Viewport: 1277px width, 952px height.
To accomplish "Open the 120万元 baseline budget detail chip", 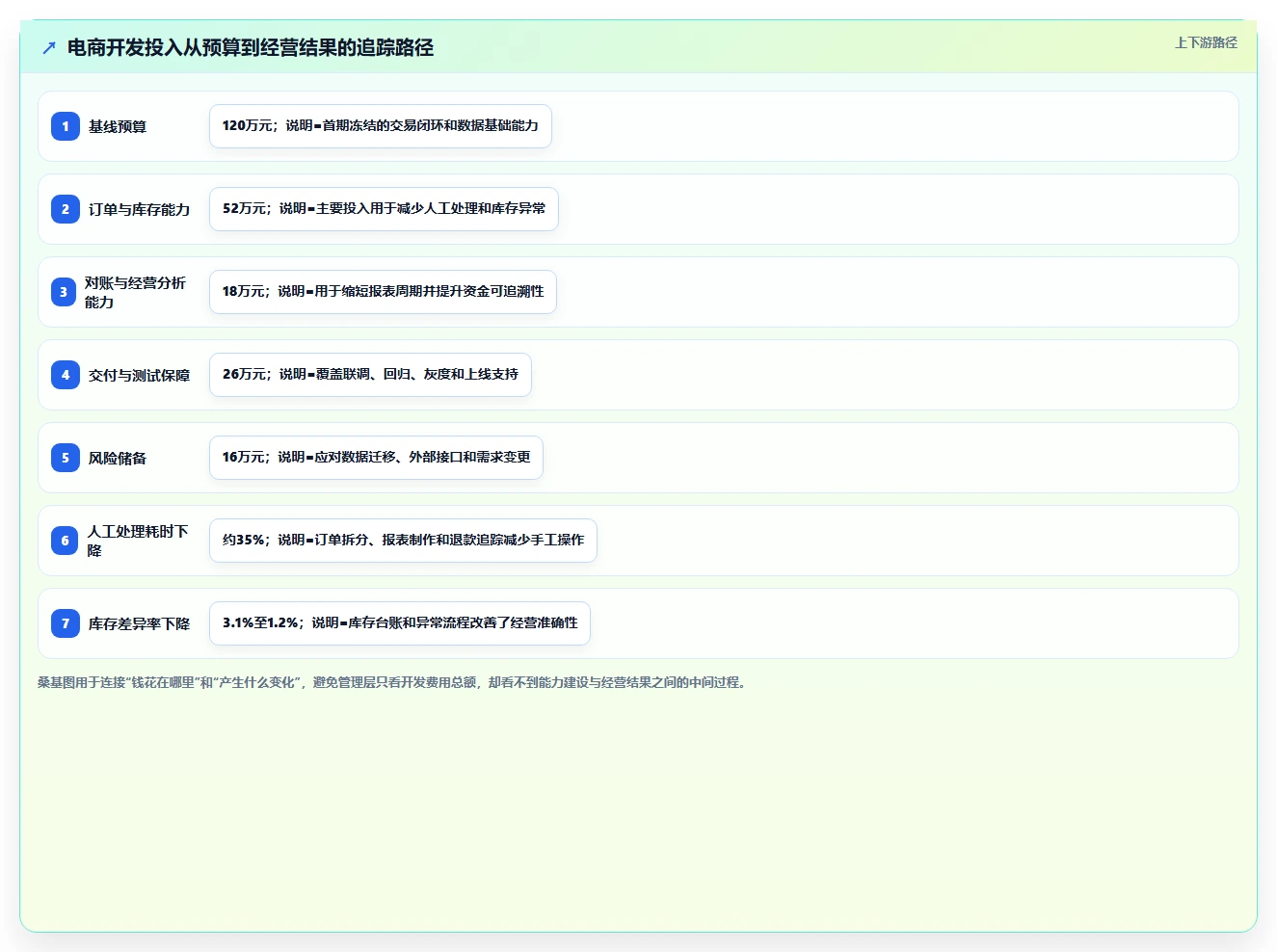I will click(381, 126).
